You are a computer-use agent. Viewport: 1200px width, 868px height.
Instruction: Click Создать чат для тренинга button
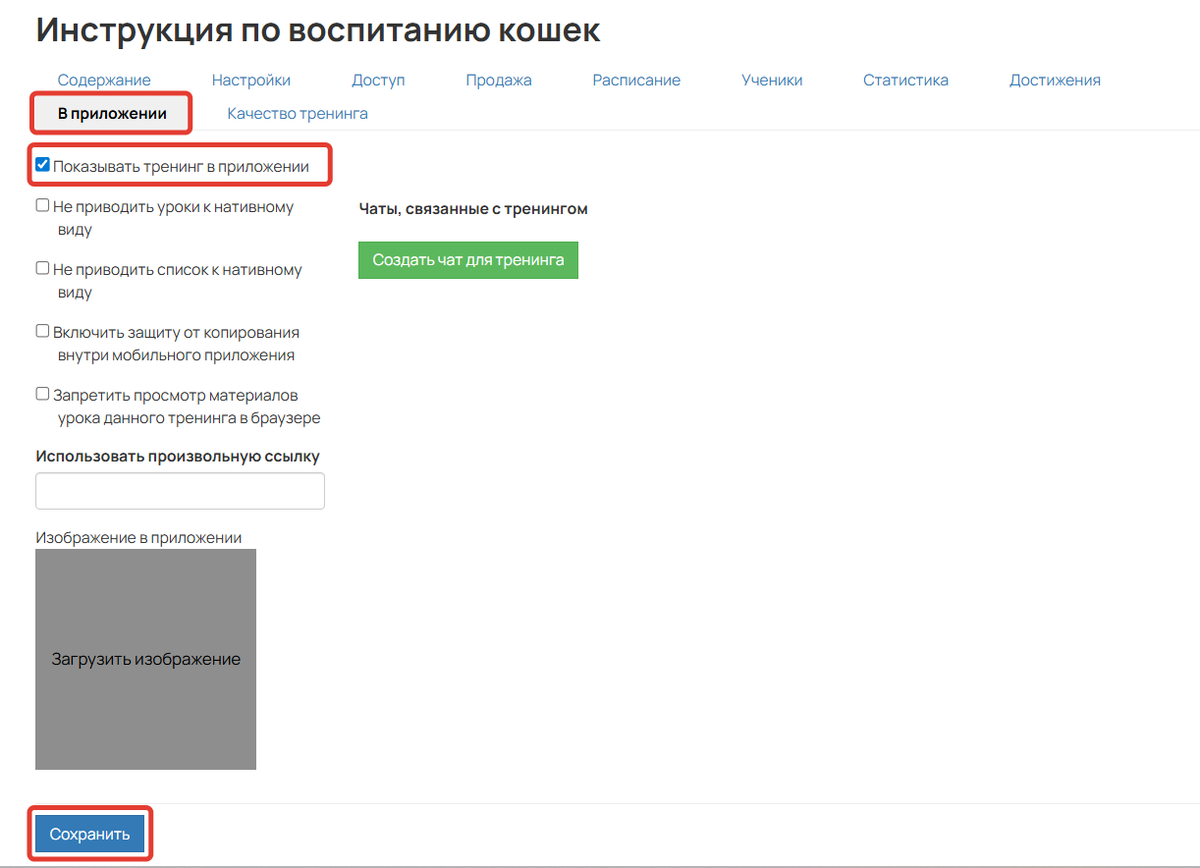[468, 260]
